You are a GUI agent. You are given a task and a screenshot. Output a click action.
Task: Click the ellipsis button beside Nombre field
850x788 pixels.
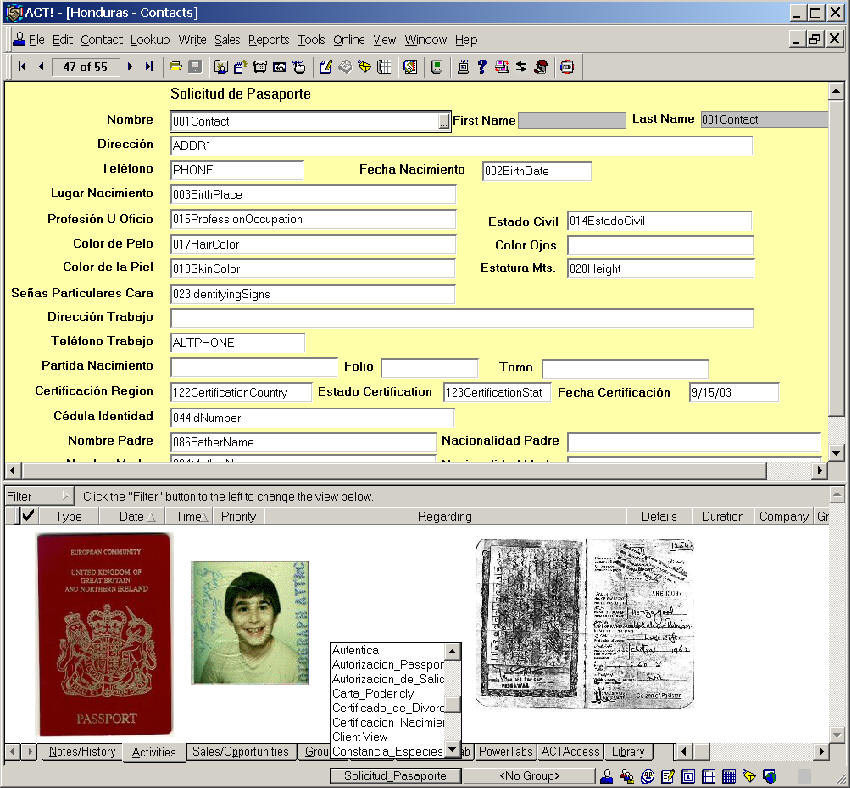pos(444,121)
